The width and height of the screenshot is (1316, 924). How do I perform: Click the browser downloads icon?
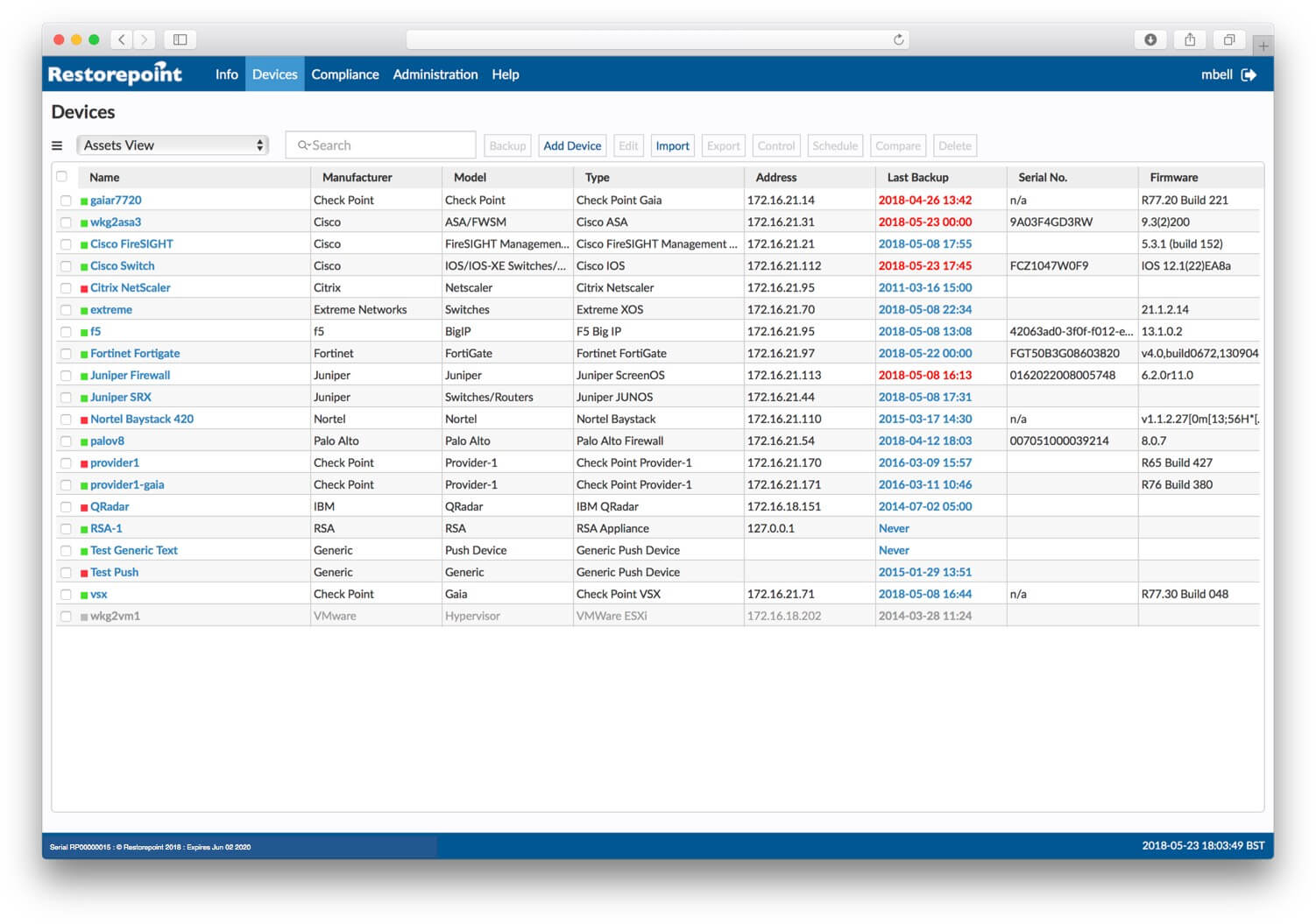1150,39
